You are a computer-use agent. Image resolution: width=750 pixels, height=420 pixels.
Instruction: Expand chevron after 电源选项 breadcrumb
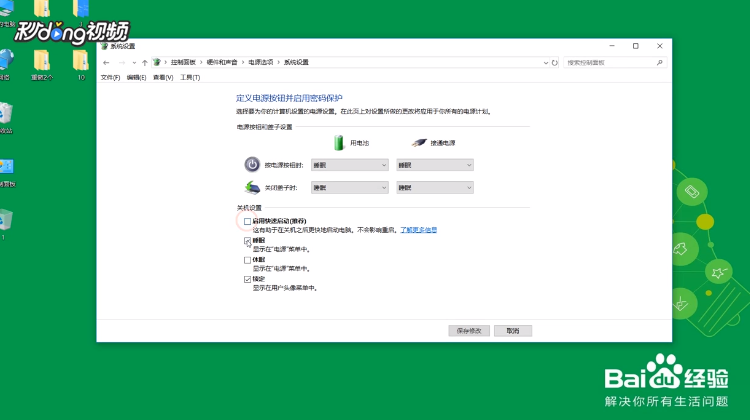279,62
